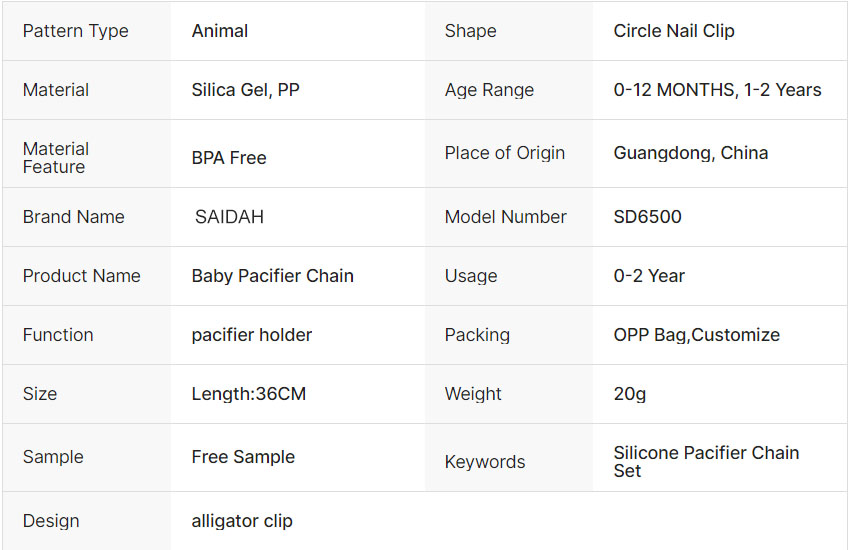Viewport: 850px width, 550px height.
Task: Select the 0-2 Year usage value
Action: coord(649,276)
